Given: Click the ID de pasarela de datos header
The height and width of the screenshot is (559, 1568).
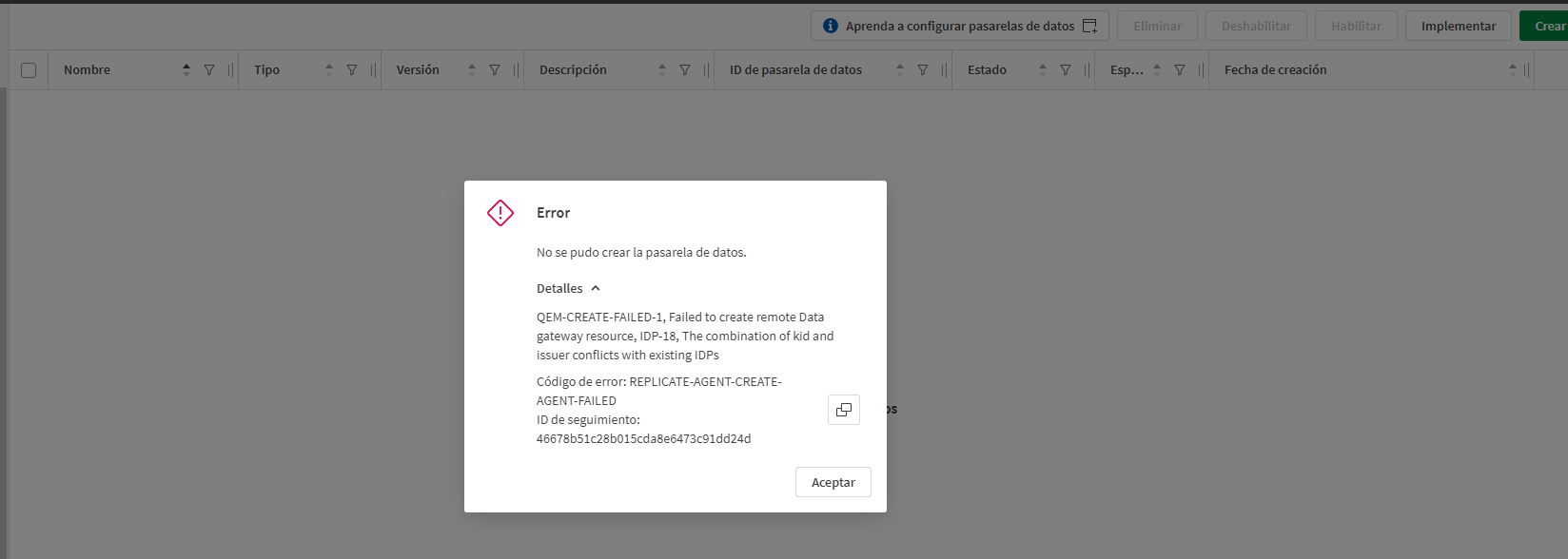Looking at the screenshot, I should click(x=795, y=70).
